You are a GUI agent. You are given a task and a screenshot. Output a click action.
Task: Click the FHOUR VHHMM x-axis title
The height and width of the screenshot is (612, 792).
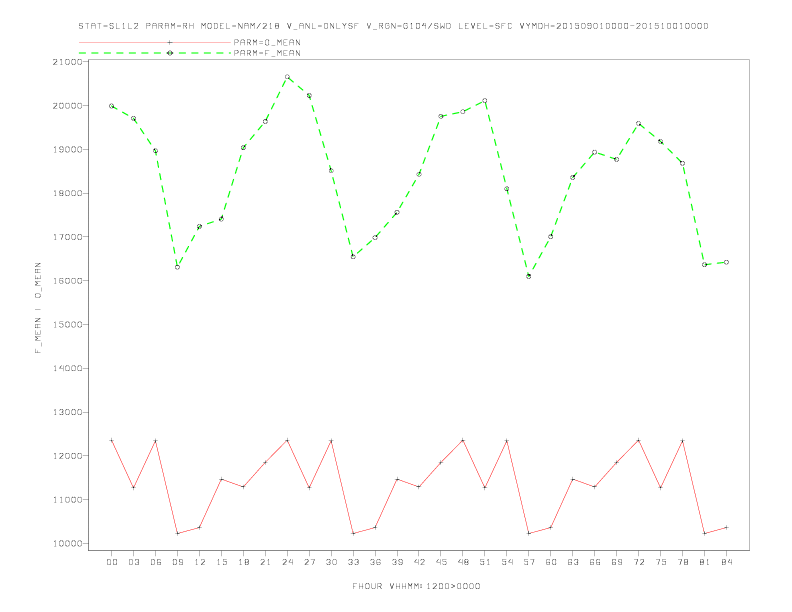pos(416,586)
